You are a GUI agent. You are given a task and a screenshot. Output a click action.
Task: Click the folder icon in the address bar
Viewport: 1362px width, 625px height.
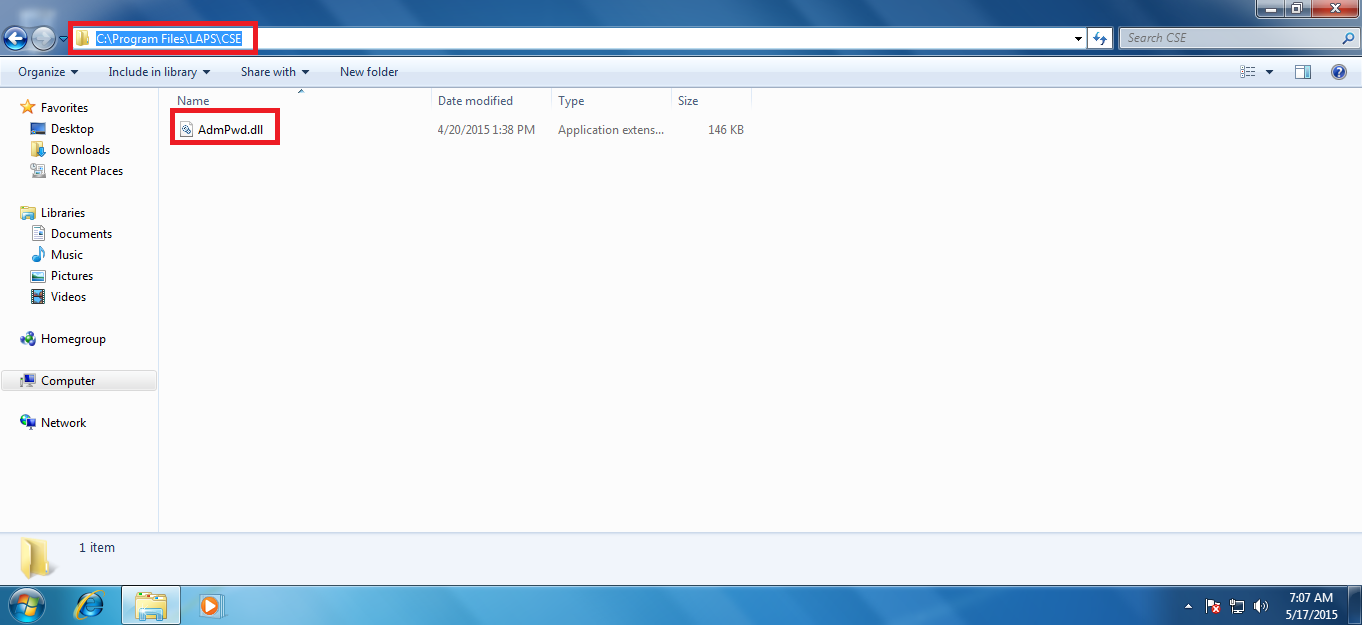tap(83, 39)
